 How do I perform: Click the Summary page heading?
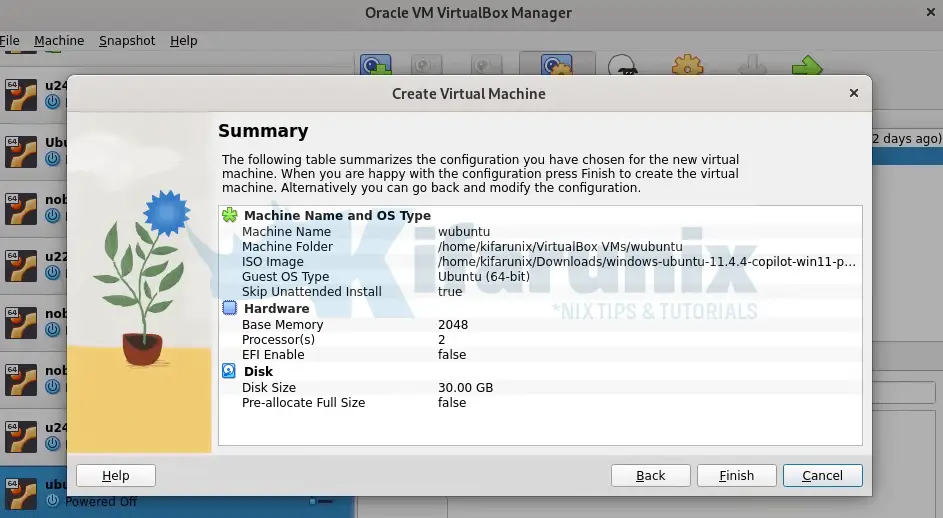pyautogui.click(x=263, y=131)
